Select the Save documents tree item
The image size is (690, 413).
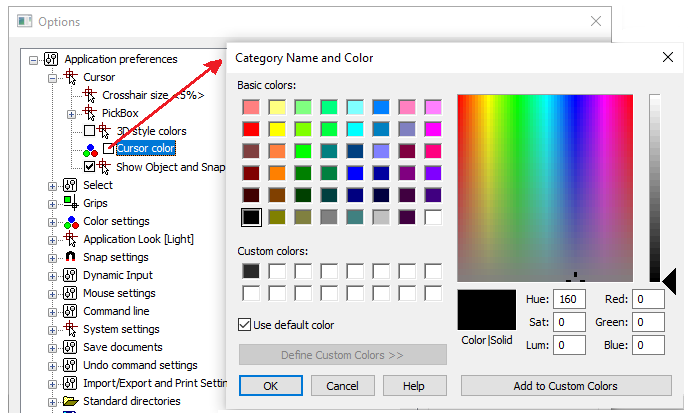pos(123,347)
